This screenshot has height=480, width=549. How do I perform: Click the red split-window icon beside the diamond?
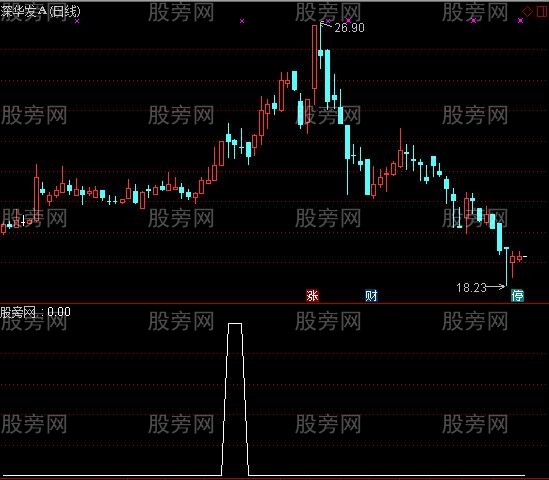coord(541,12)
